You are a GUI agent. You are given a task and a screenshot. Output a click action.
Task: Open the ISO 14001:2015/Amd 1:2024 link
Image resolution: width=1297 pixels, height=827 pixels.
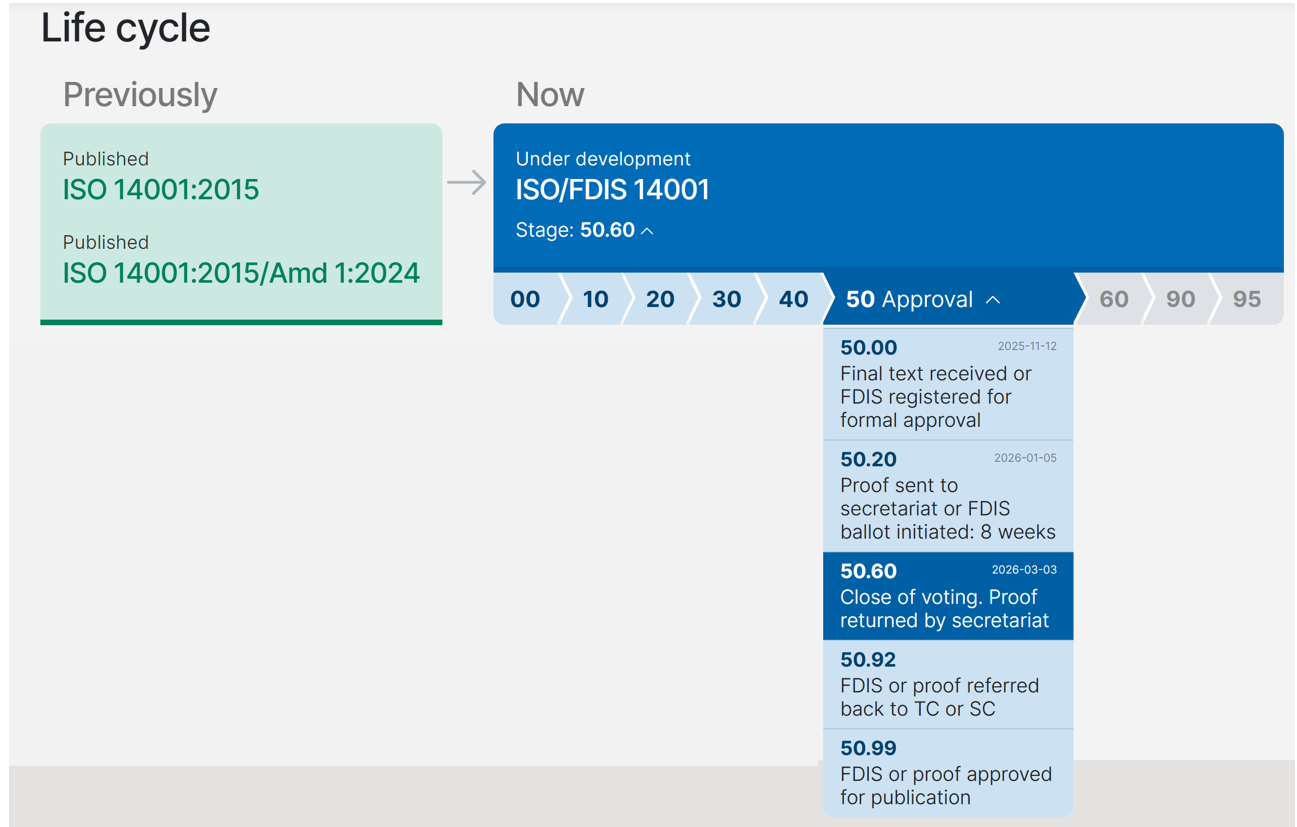coord(241,273)
